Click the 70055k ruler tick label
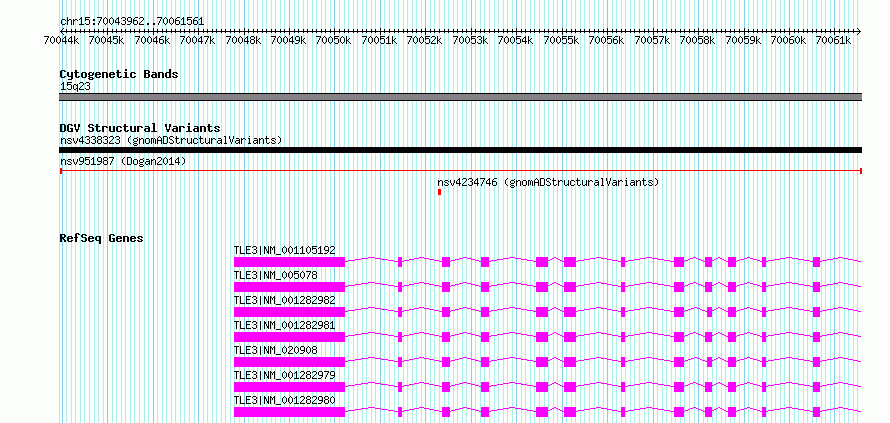890x423 pixels. 561,40
